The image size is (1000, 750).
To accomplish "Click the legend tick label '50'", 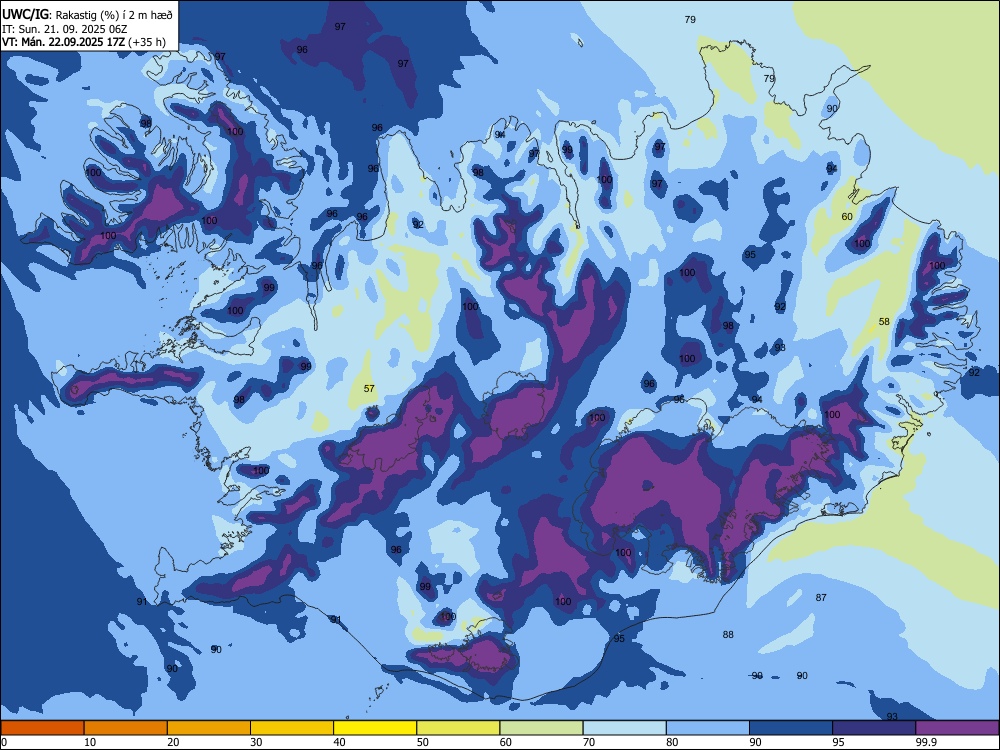I will [x=423, y=742].
